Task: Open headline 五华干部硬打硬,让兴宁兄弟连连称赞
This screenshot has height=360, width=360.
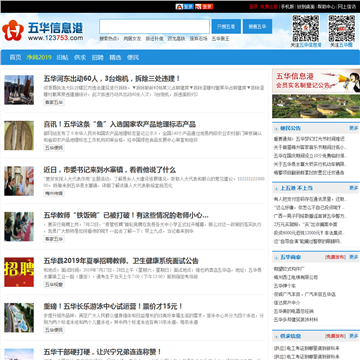Action: [102, 352]
